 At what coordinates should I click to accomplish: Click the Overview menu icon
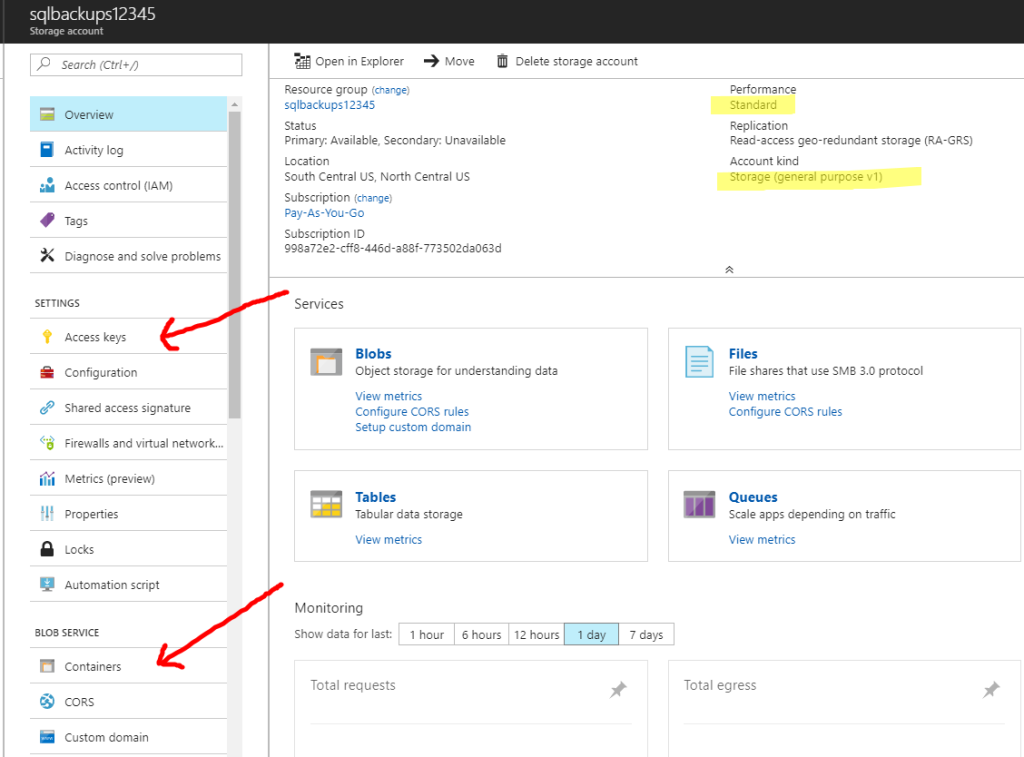tap(47, 114)
